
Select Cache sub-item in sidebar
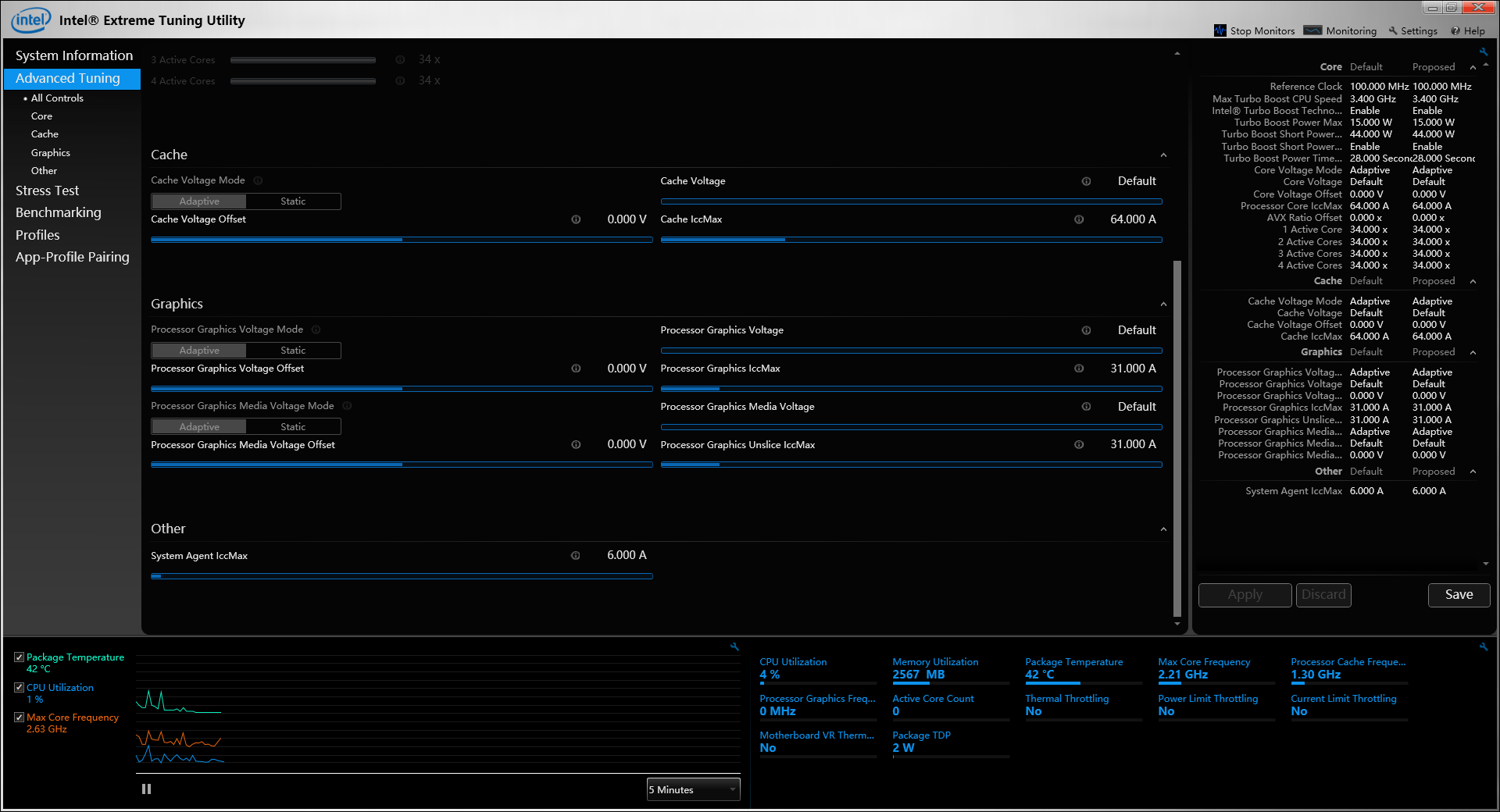tap(45, 134)
